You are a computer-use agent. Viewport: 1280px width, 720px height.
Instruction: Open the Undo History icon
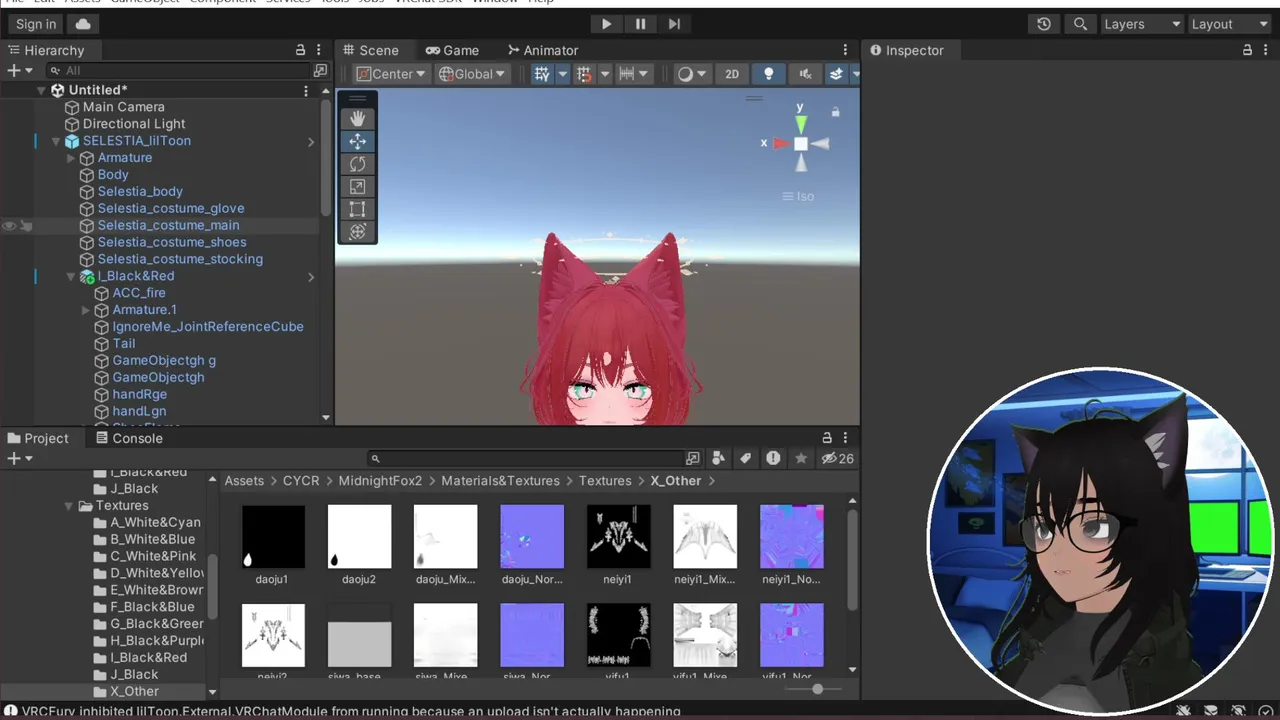(x=1044, y=24)
